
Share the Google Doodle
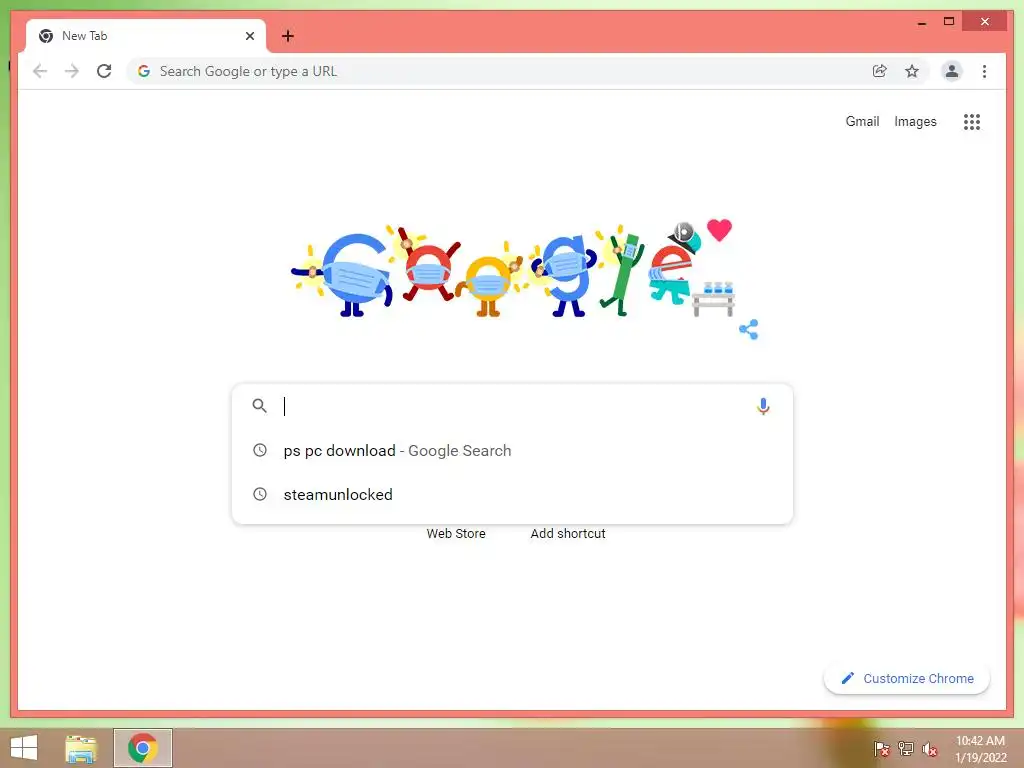coord(748,329)
